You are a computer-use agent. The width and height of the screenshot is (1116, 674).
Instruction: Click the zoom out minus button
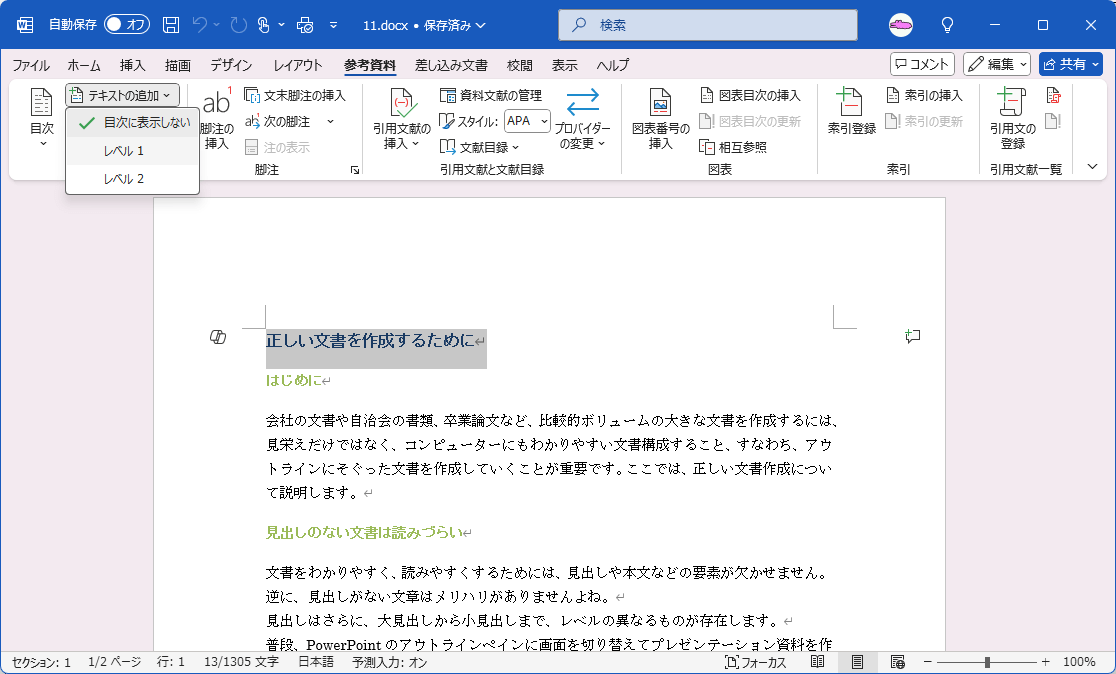[927, 662]
